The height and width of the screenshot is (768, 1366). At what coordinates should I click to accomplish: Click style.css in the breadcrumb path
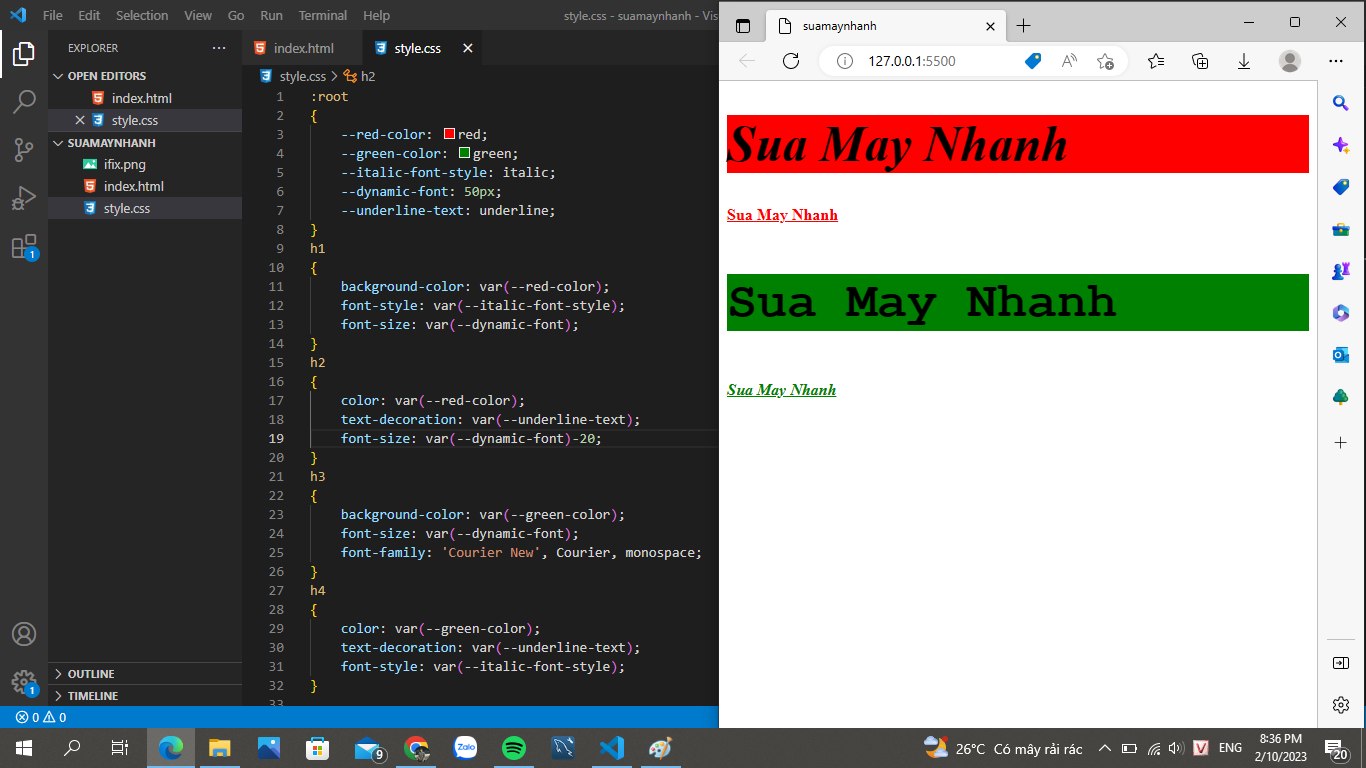302,76
